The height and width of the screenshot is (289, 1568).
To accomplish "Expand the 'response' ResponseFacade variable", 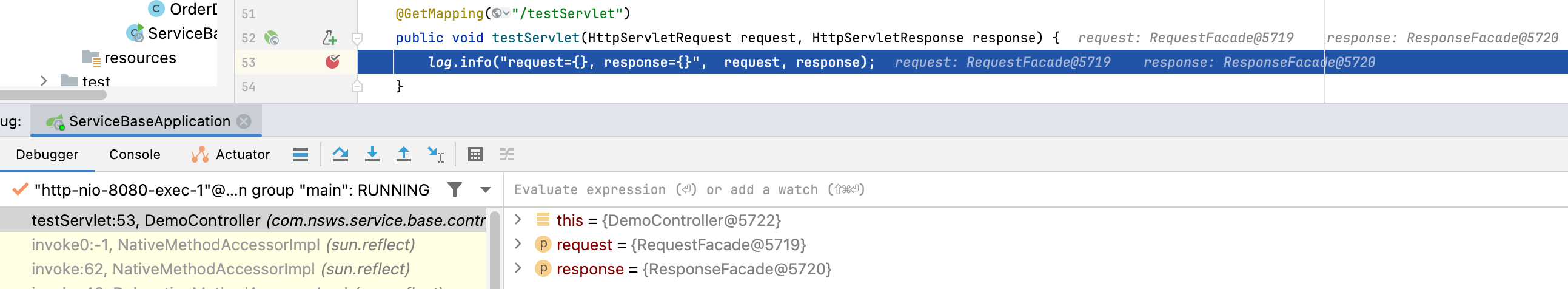I will click(x=518, y=269).
